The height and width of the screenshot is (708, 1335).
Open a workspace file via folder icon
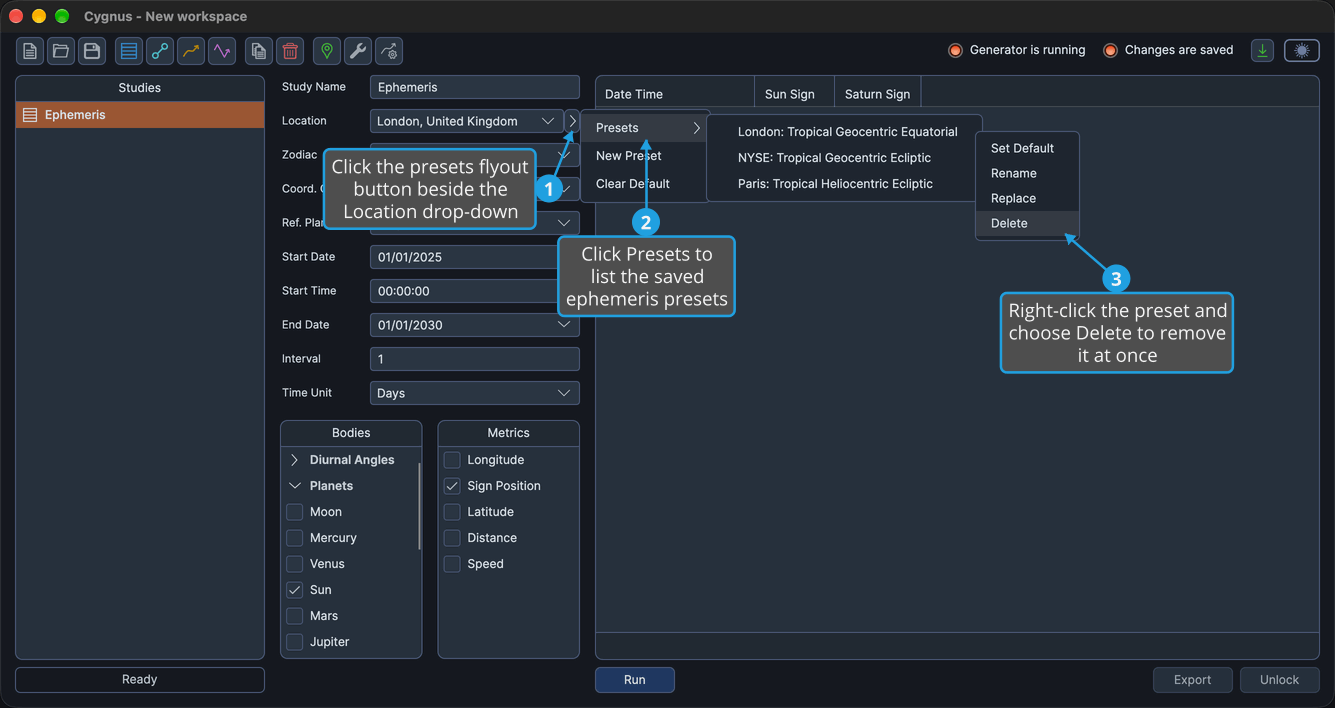click(x=61, y=51)
